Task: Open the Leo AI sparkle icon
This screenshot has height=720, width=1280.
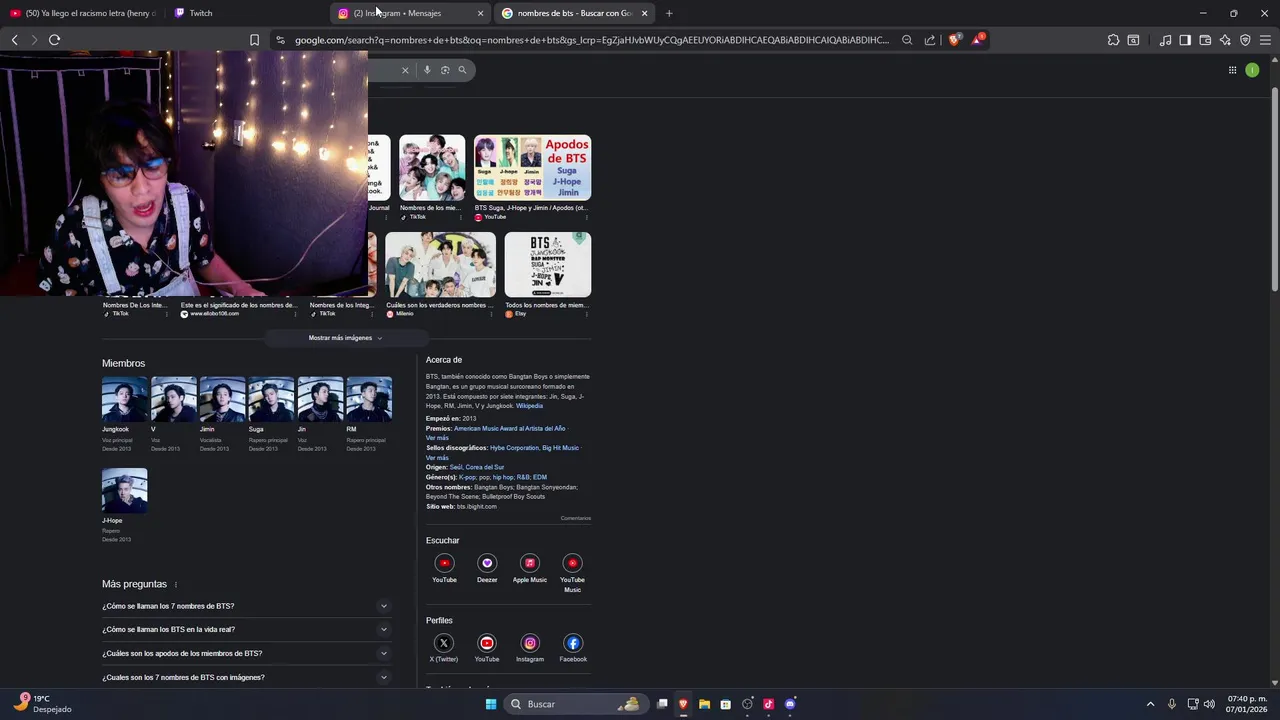Action: 1225,40
